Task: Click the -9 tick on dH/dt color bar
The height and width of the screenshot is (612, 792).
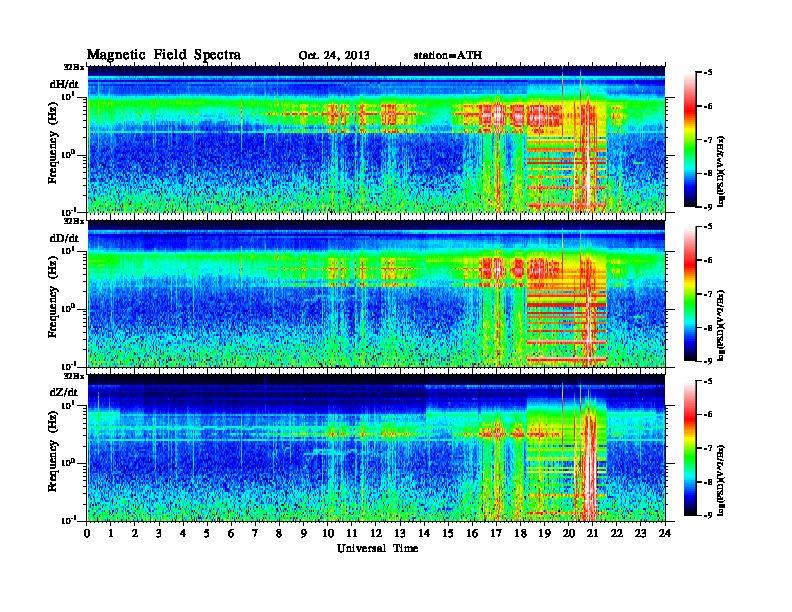Action: [x=708, y=207]
